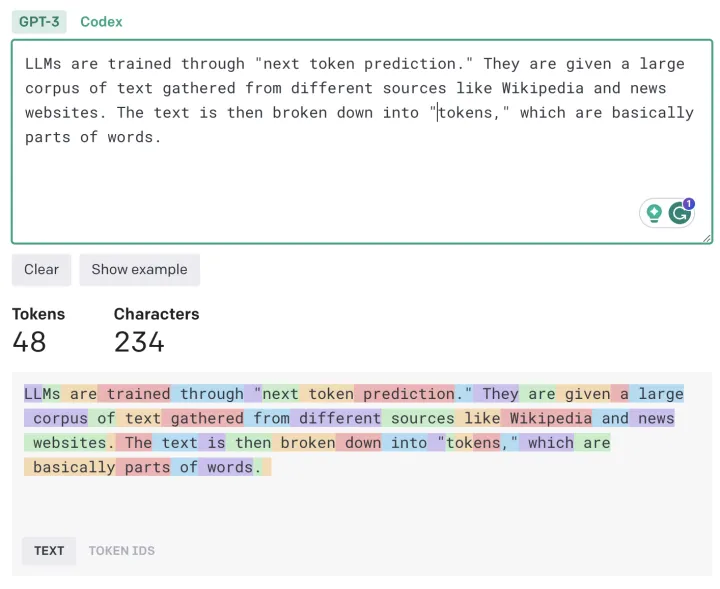Click the green lightbulb suggestion icon
Screen dimensions: 720x589
coord(654,213)
